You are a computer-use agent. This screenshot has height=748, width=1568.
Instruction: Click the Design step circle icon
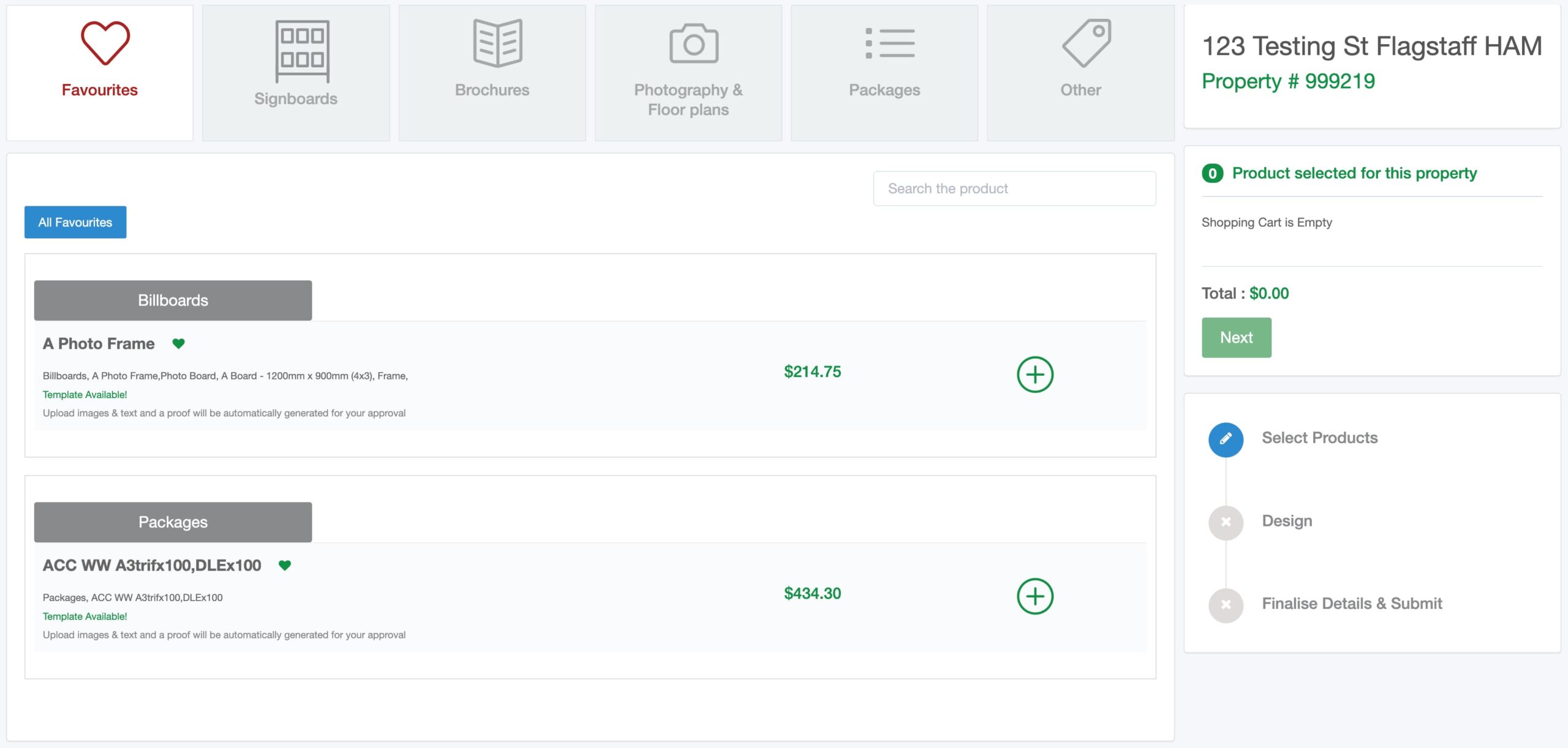(x=1226, y=522)
